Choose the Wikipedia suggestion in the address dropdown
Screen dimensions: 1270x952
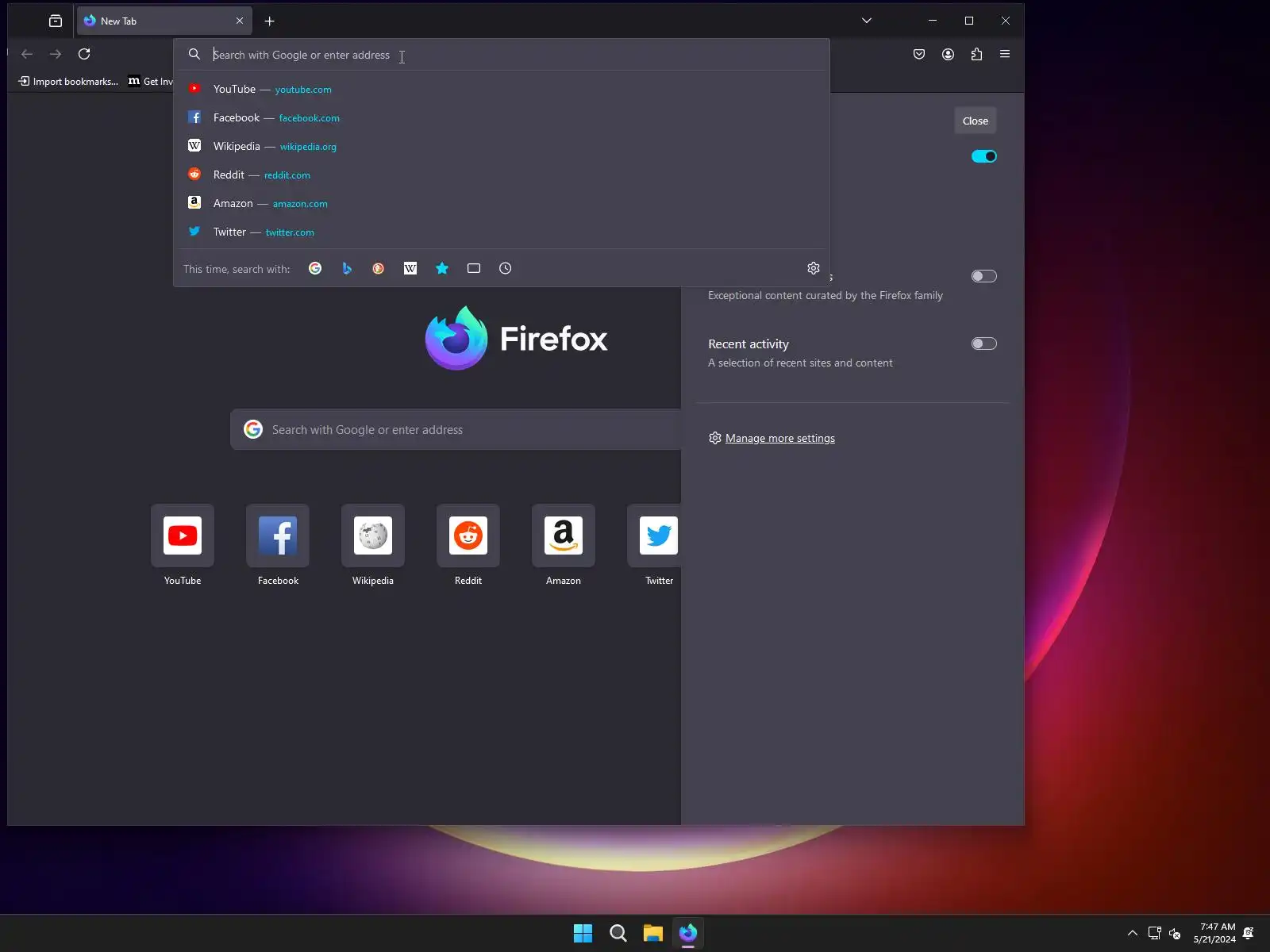pyautogui.click(x=502, y=146)
